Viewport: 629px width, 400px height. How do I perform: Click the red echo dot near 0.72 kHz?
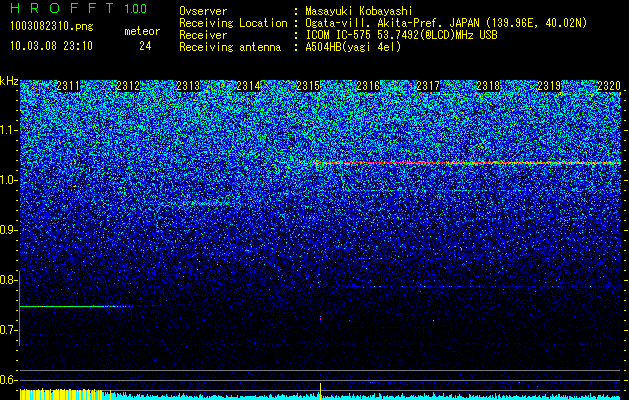(321, 319)
